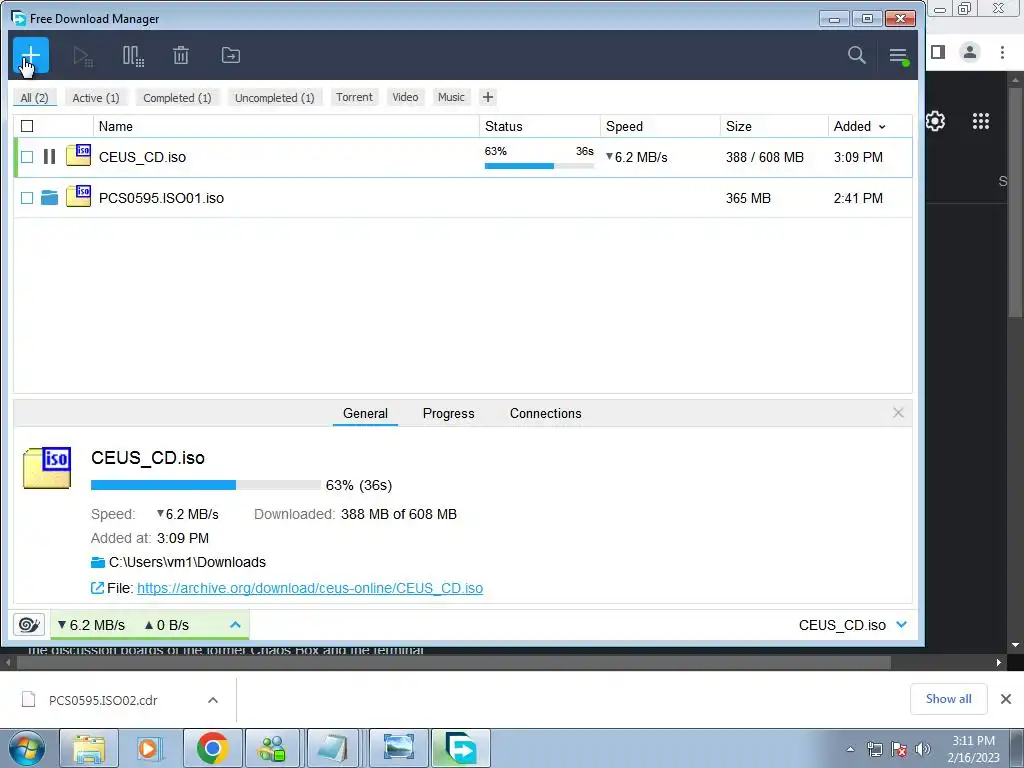Open Windows Explorer from taskbar

[x=89, y=748]
